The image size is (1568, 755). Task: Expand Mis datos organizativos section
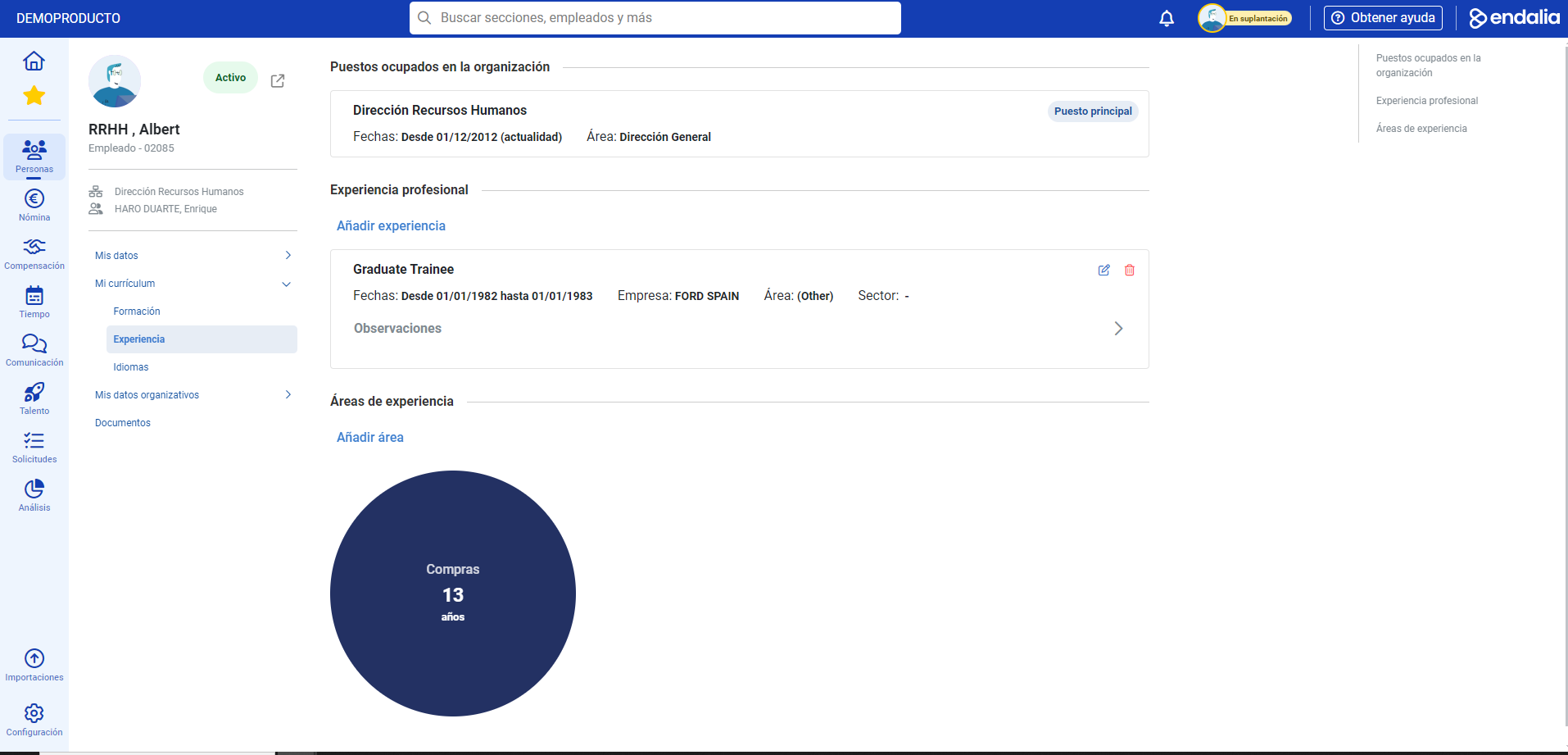pyautogui.click(x=193, y=395)
